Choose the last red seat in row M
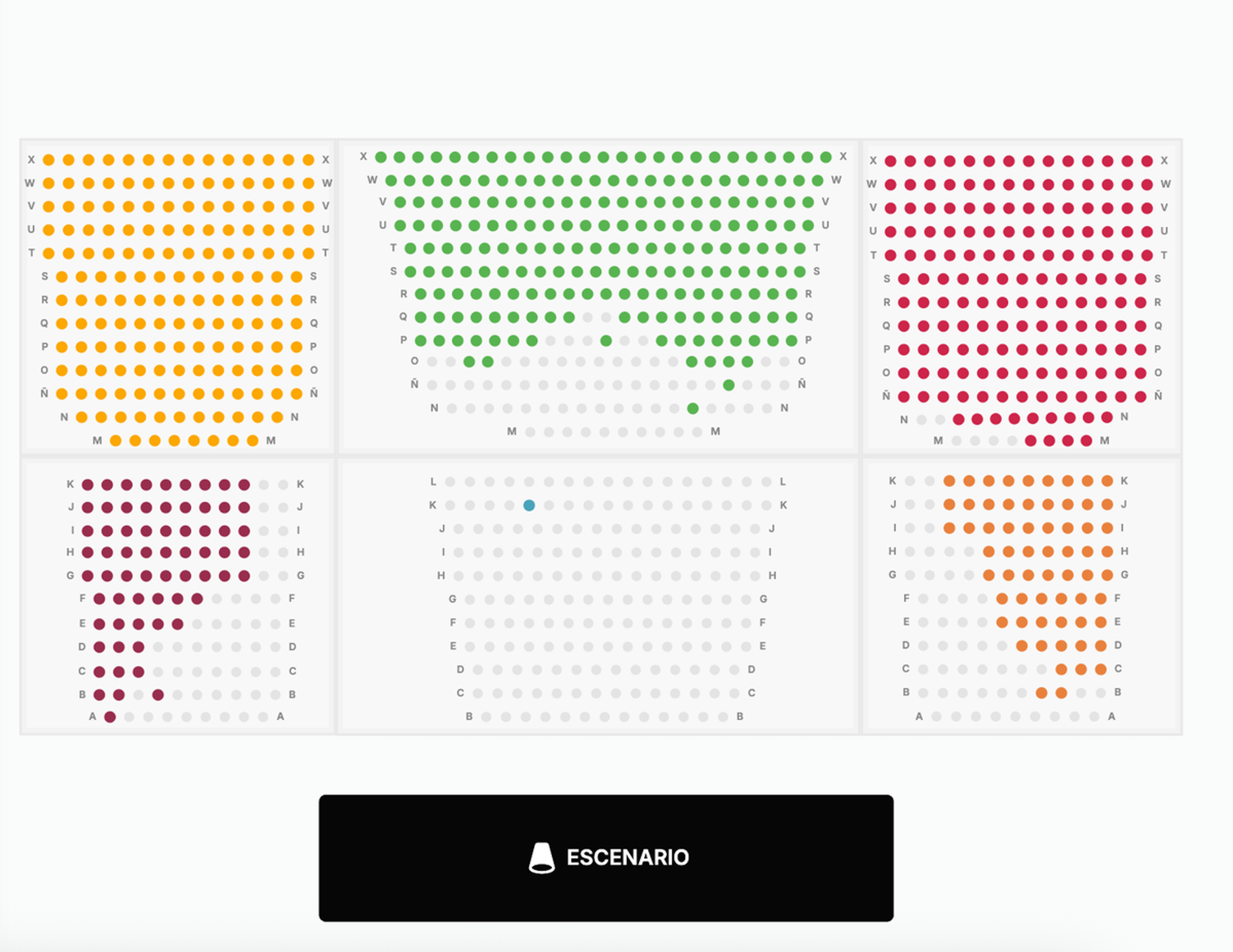 1086,441
